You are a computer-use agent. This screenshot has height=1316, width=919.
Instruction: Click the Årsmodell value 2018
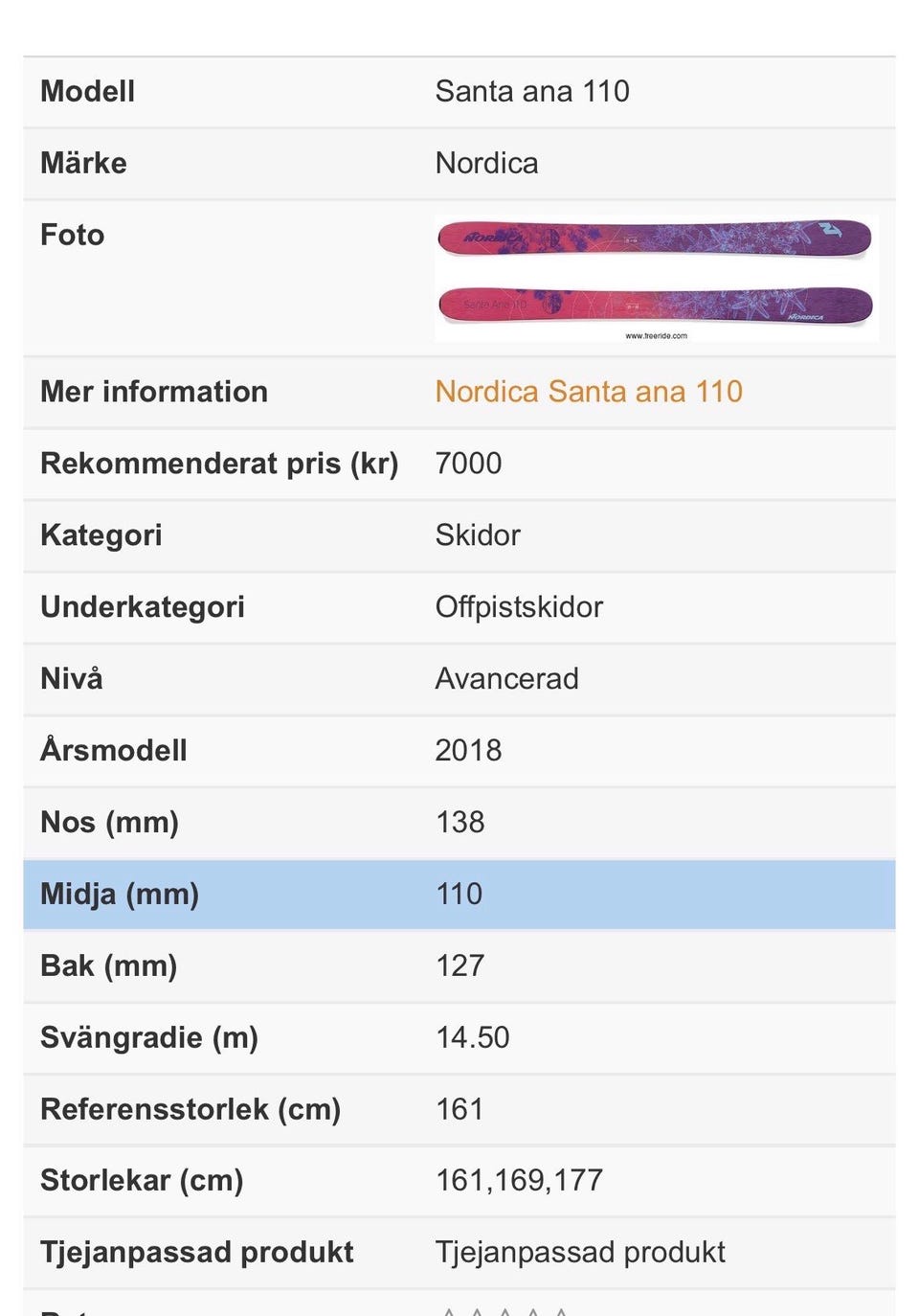tap(468, 751)
